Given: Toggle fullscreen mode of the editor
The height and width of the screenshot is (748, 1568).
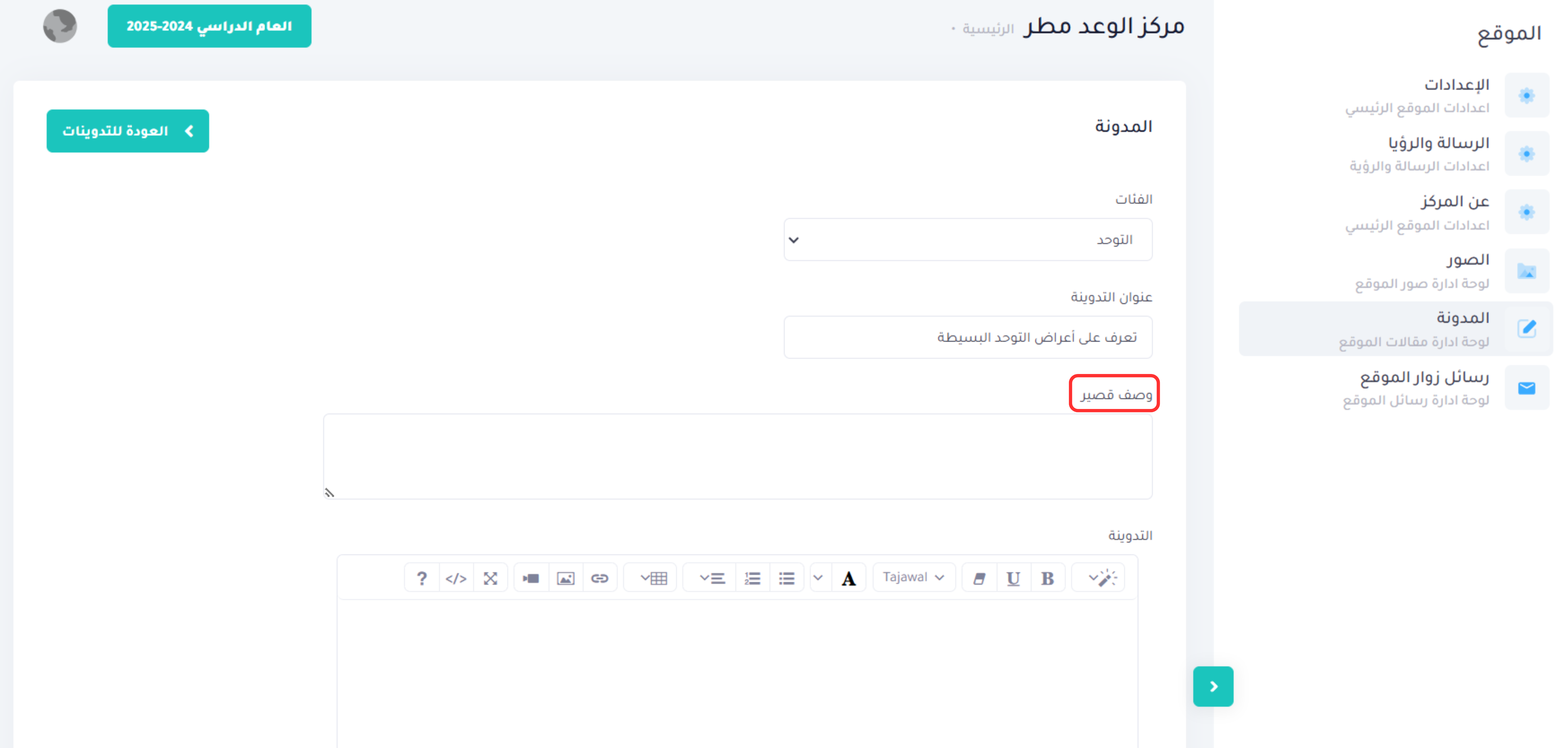Looking at the screenshot, I should [490, 578].
